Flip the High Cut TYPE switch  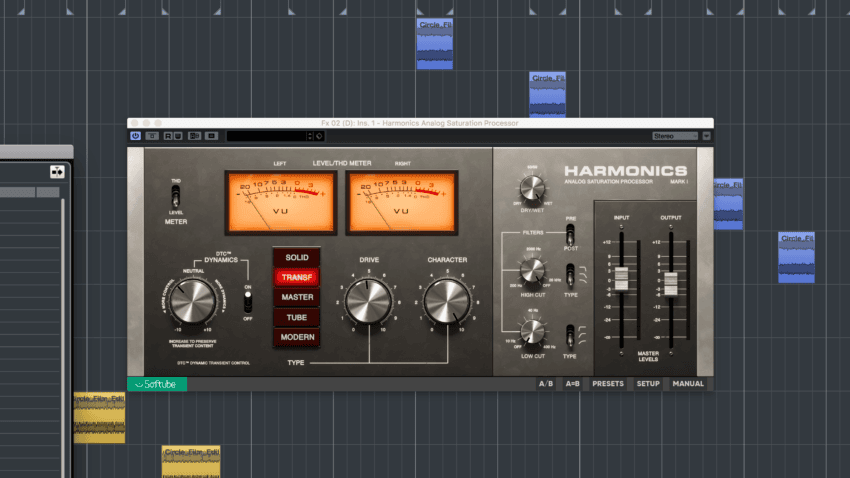[570, 275]
